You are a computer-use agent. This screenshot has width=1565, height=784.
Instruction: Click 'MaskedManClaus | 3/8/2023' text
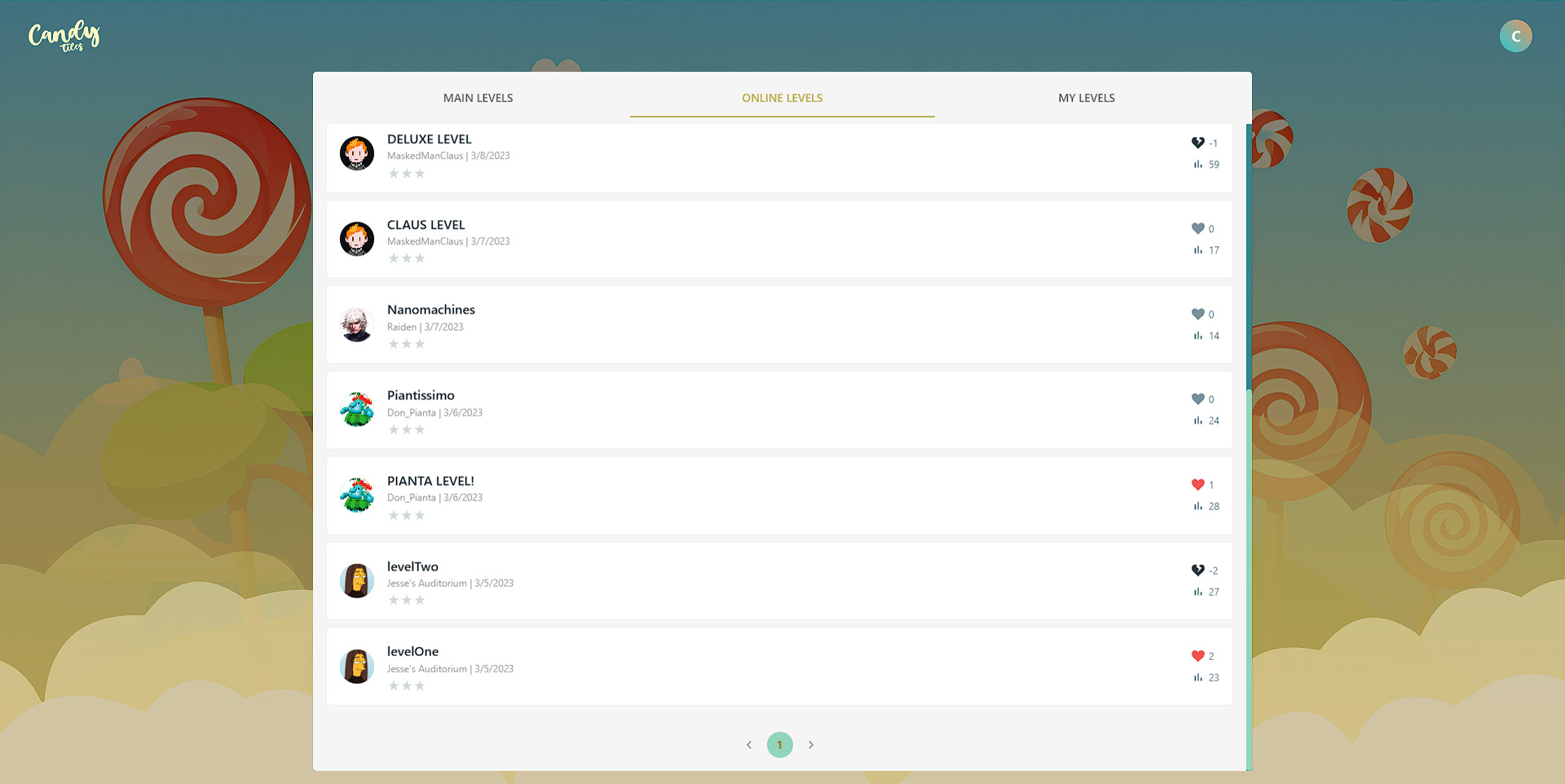coord(448,156)
